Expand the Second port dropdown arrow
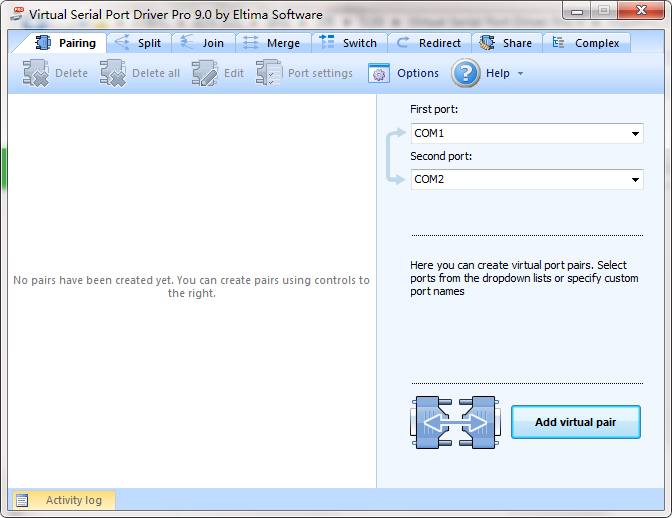This screenshot has height=518, width=672. click(635, 180)
